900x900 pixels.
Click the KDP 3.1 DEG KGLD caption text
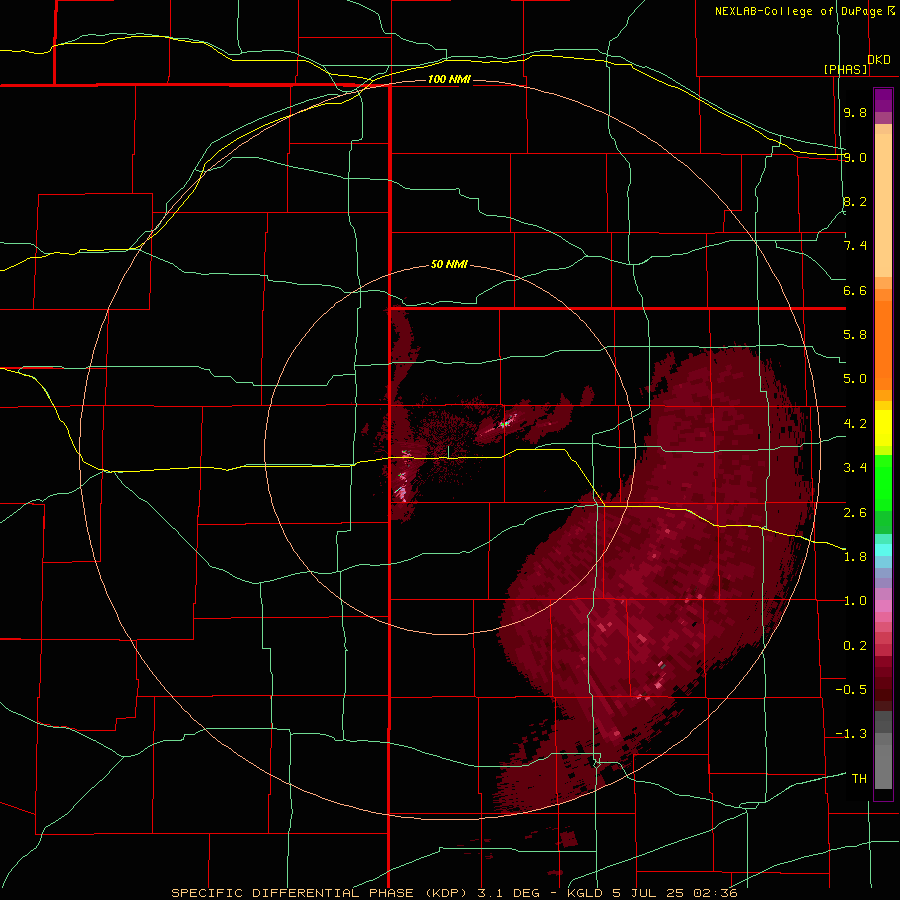[x=455, y=893]
